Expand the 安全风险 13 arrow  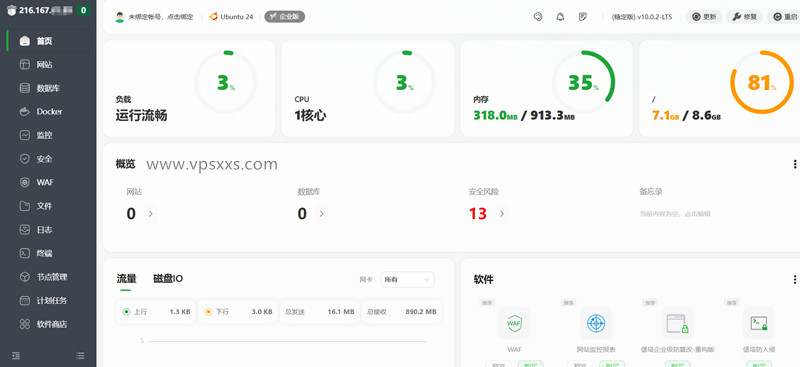click(502, 214)
